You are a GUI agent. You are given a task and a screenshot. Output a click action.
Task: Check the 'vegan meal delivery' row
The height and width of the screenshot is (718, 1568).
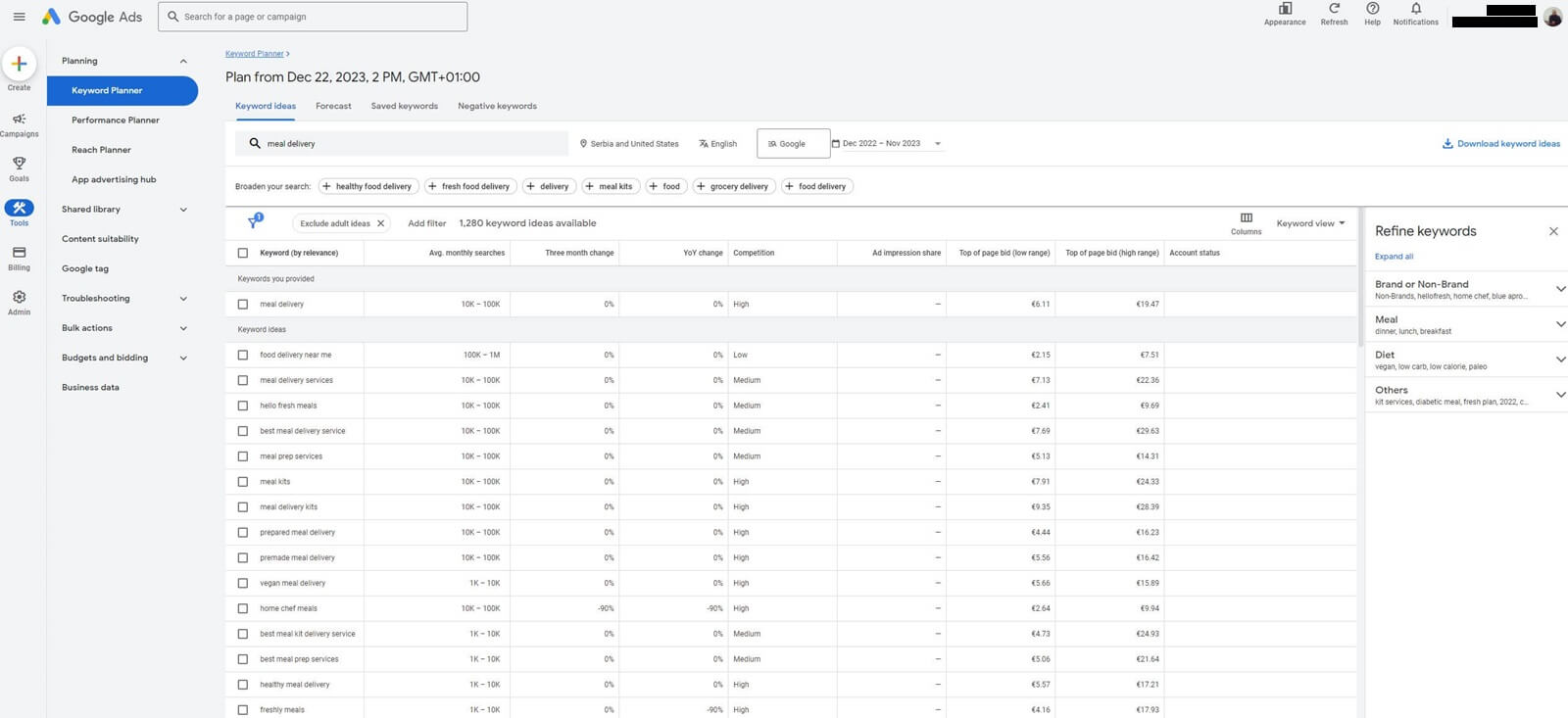click(x=243, y=583)
